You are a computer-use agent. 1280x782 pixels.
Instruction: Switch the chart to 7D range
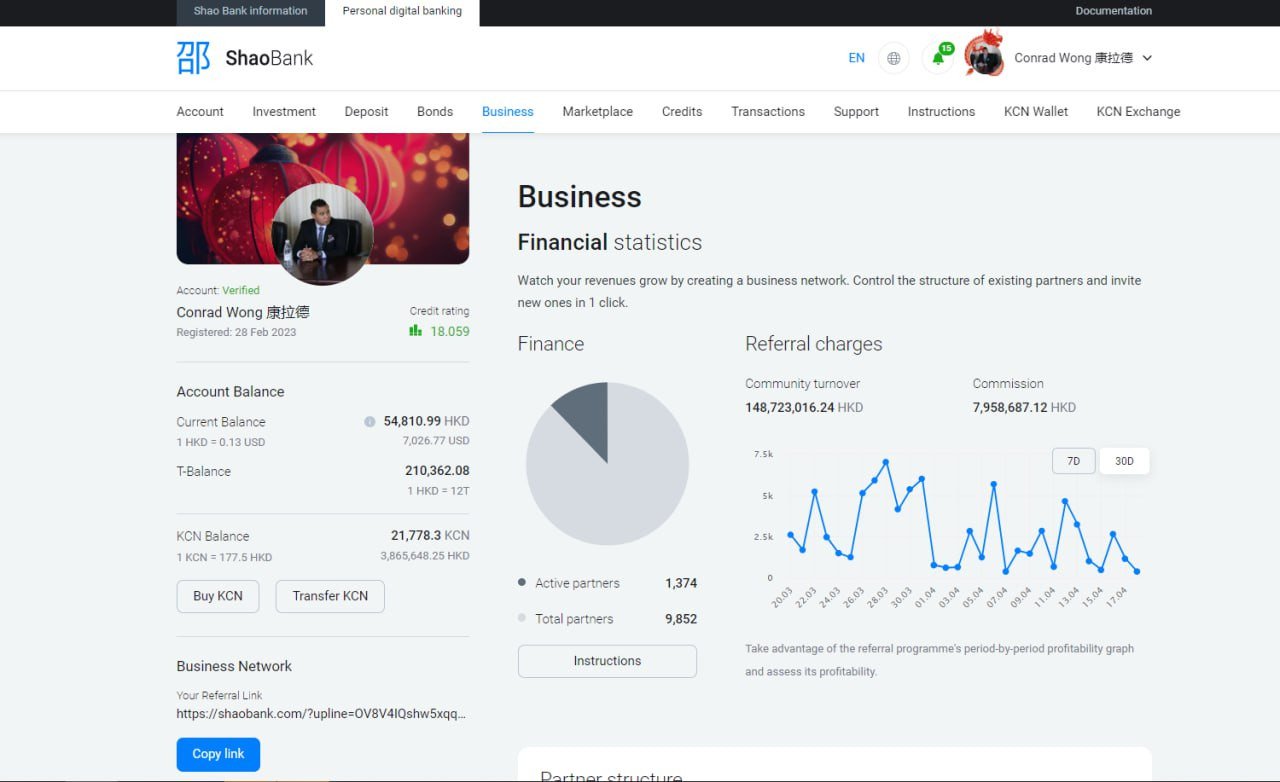click(1073, 461)
